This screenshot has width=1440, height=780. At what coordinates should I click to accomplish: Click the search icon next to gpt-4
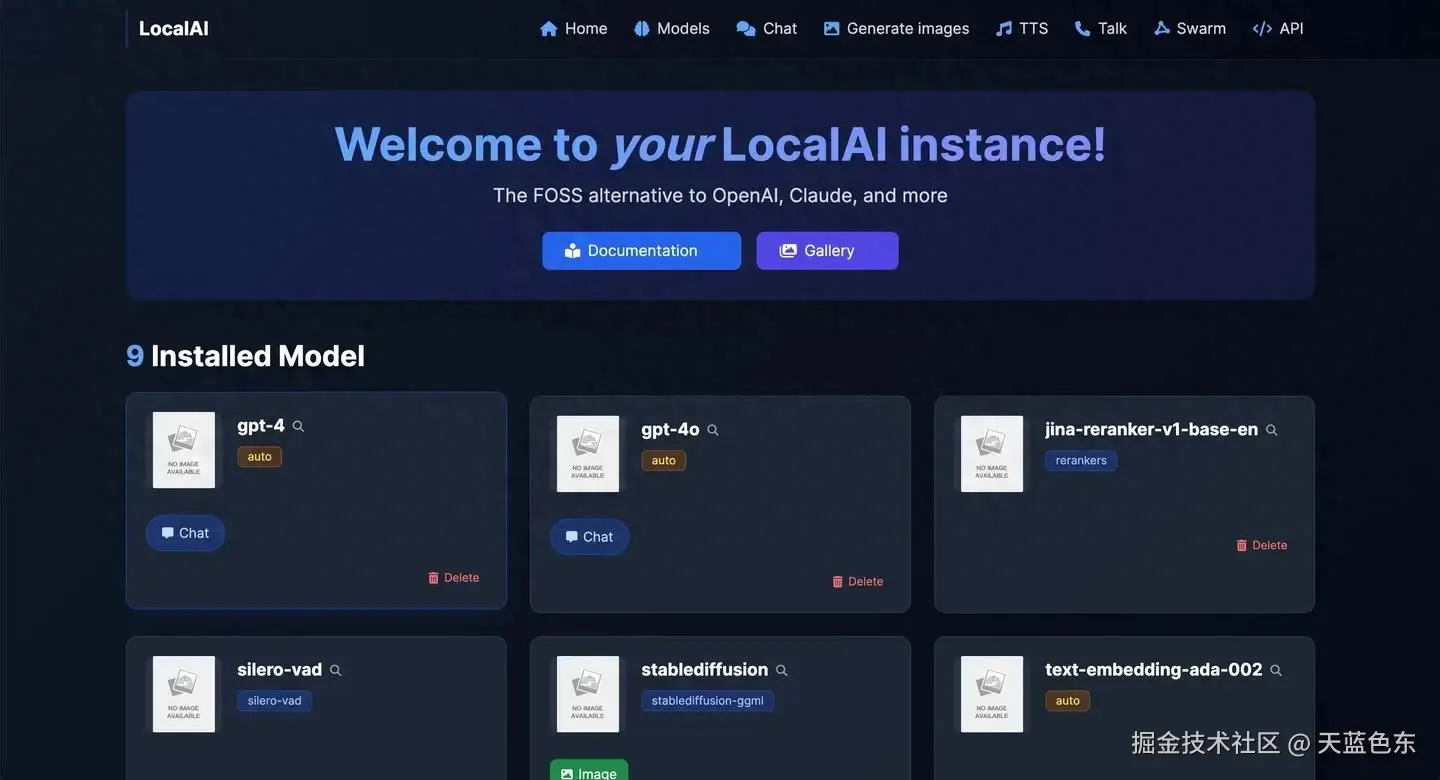(298, 426)
